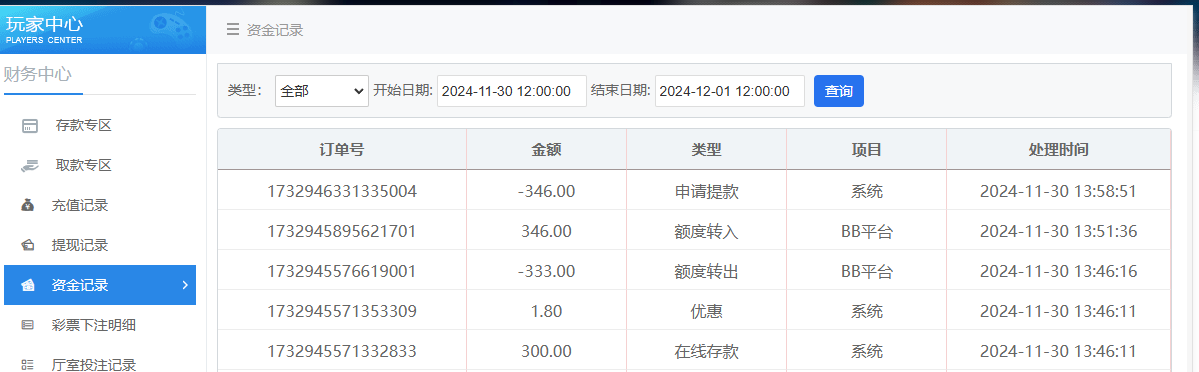Select order number 1732945571353309
Screen dimensions: 1199x372
pos(342,312)
